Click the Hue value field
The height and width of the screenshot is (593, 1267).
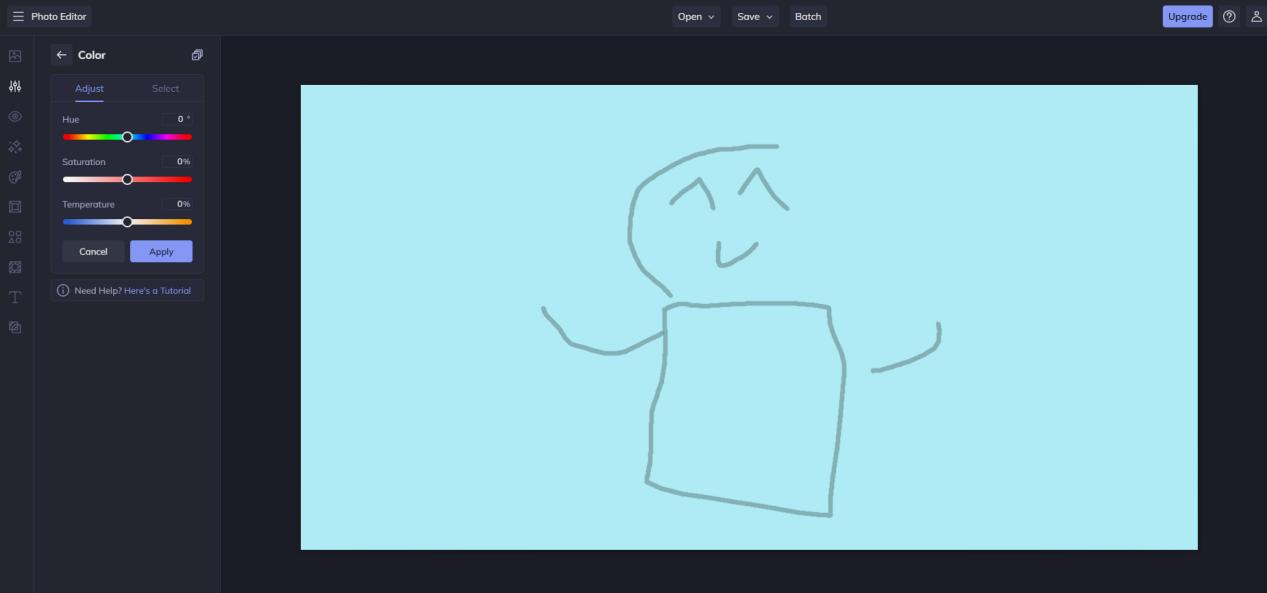177,119
